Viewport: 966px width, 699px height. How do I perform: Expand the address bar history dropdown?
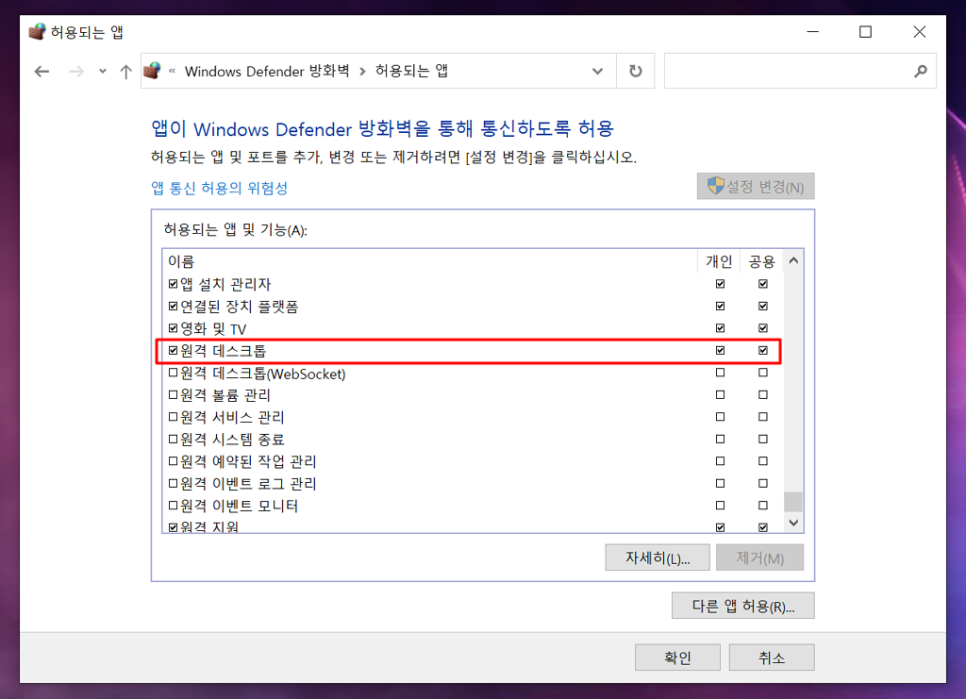click(597, 71)
